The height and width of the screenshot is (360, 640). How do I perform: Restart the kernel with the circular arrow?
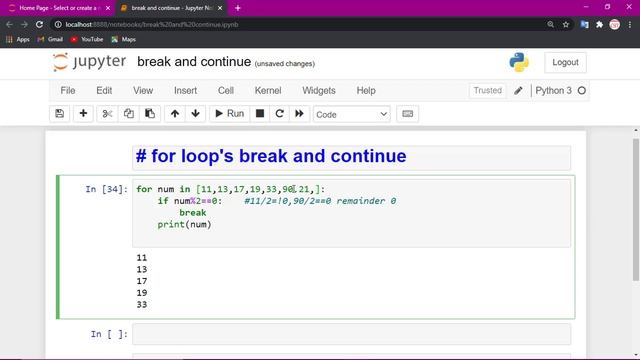click(279, 113)
